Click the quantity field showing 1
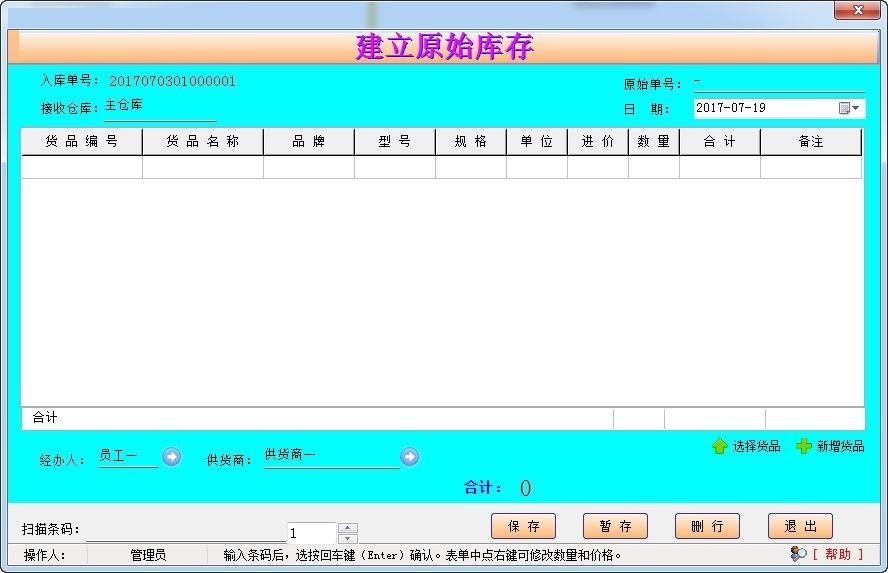This screenshot has width=888, height=573. (x=312, y=533)
